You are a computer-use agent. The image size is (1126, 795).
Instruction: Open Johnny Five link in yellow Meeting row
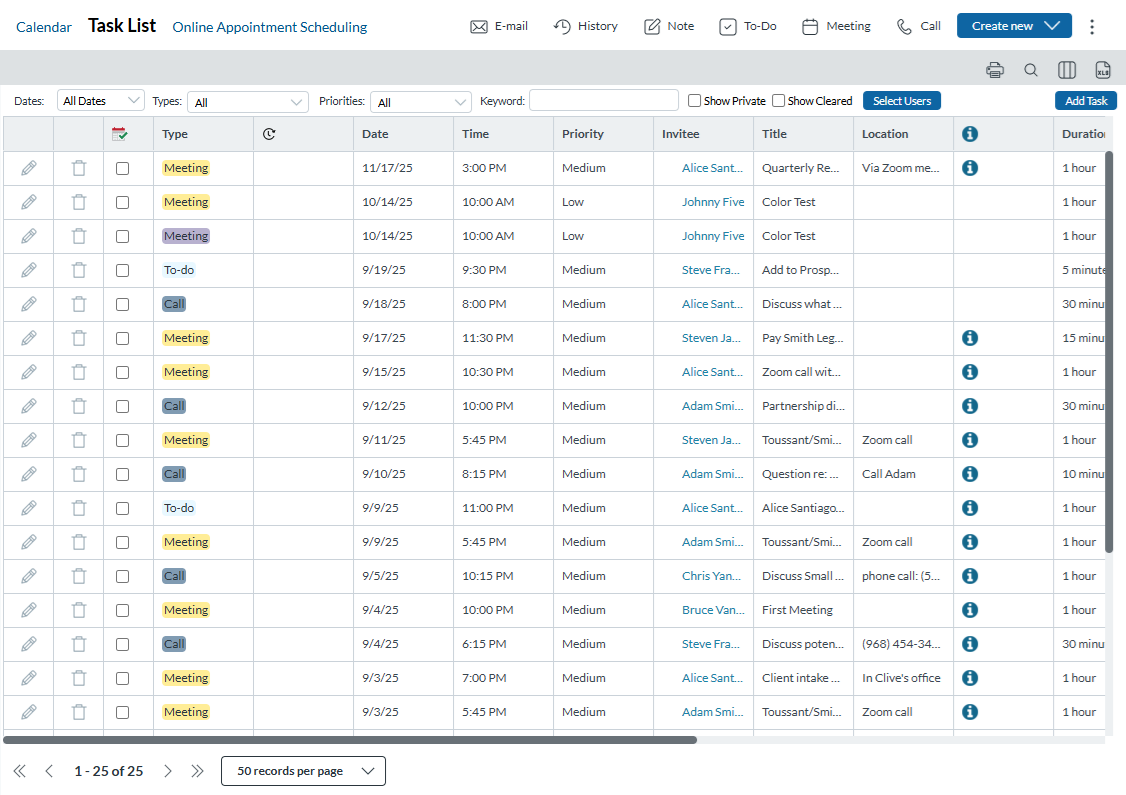(713, 202)
